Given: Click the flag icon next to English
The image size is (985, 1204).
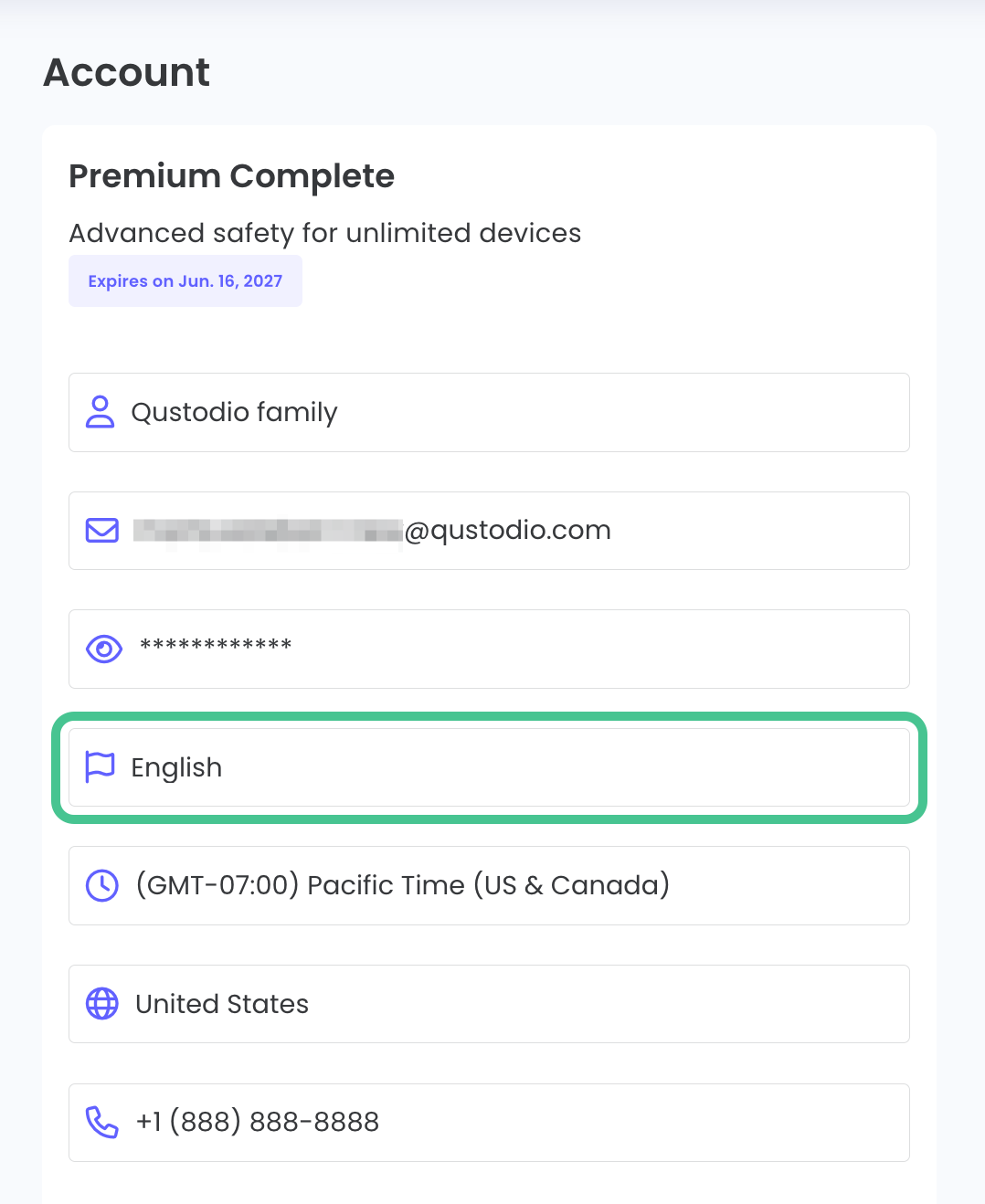Looking at the screenshot, I should click(101, 767).
